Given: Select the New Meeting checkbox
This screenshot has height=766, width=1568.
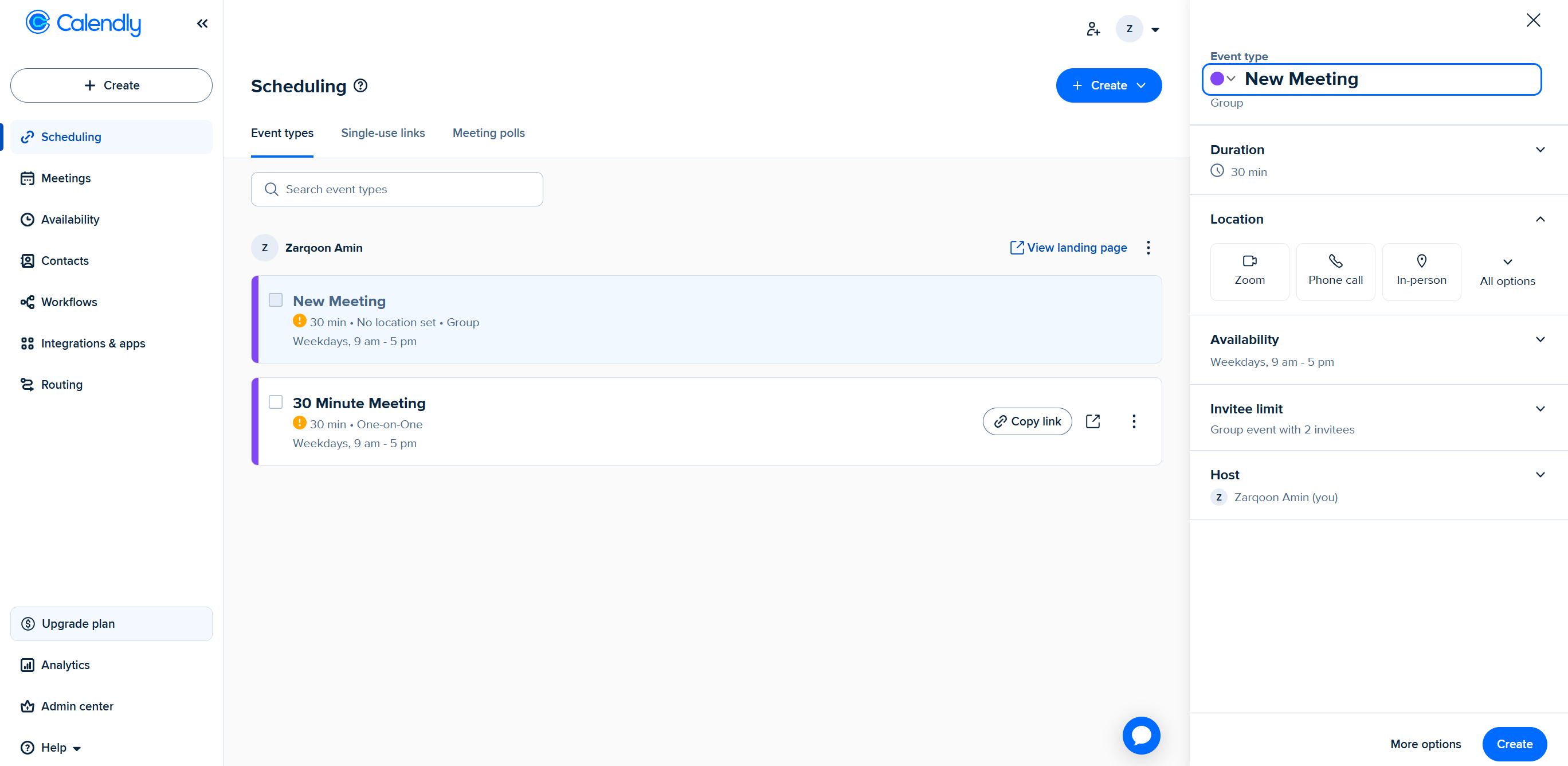Looking at the screenshot, I should 276,300.
